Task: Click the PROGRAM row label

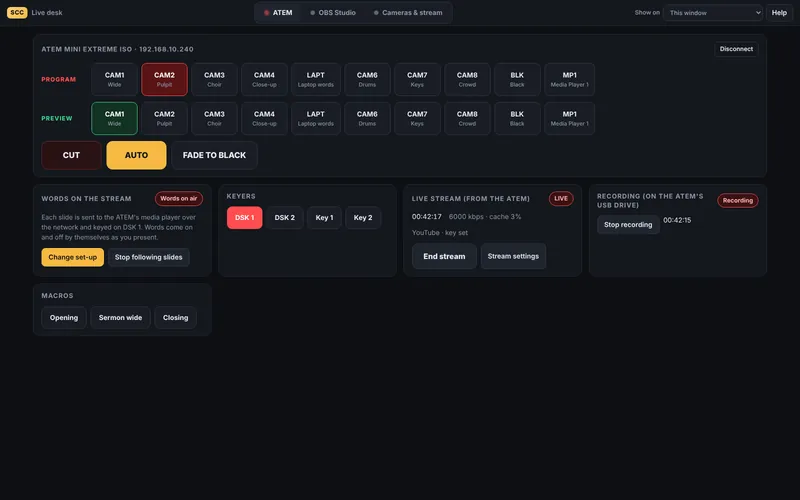Action: (59, 79)
